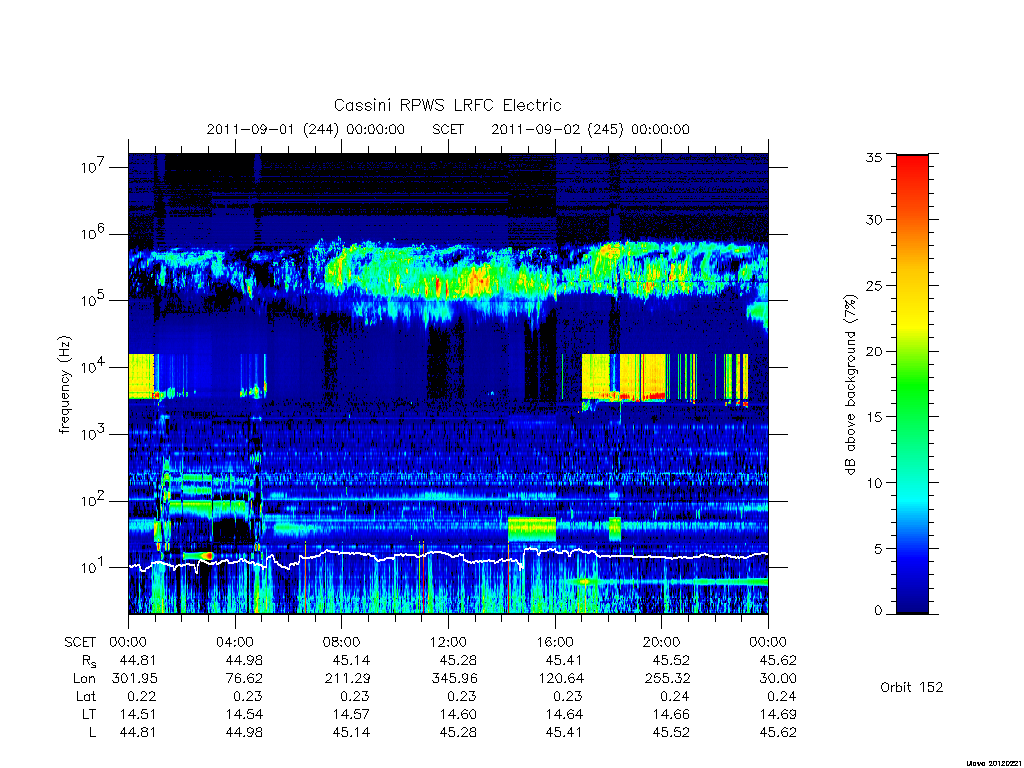Viewport: 1024px width, 768px height.
Task: Click the color bar tick label 10
Action: (874, 483)
